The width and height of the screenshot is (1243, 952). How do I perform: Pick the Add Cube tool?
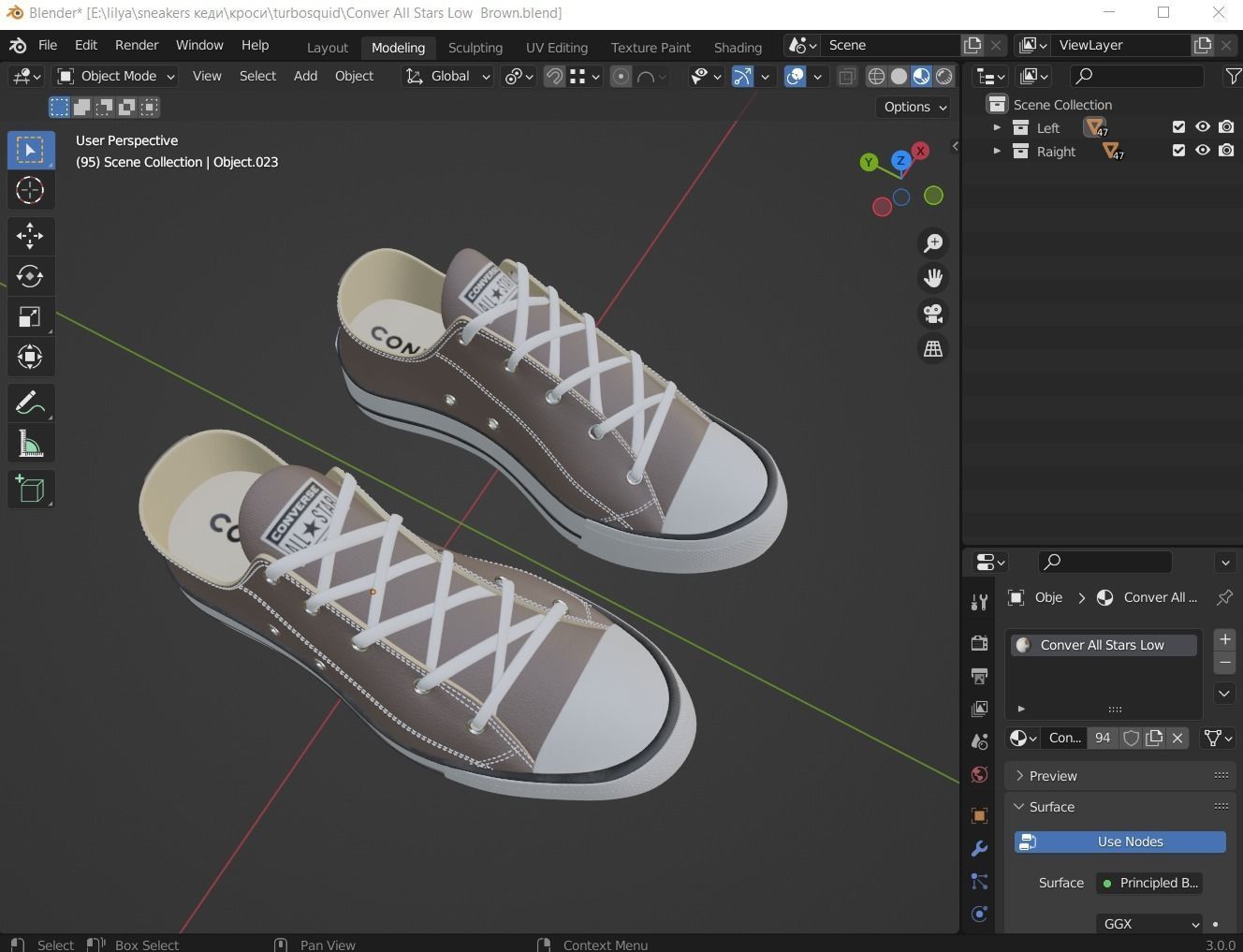(x=30, y=489)
